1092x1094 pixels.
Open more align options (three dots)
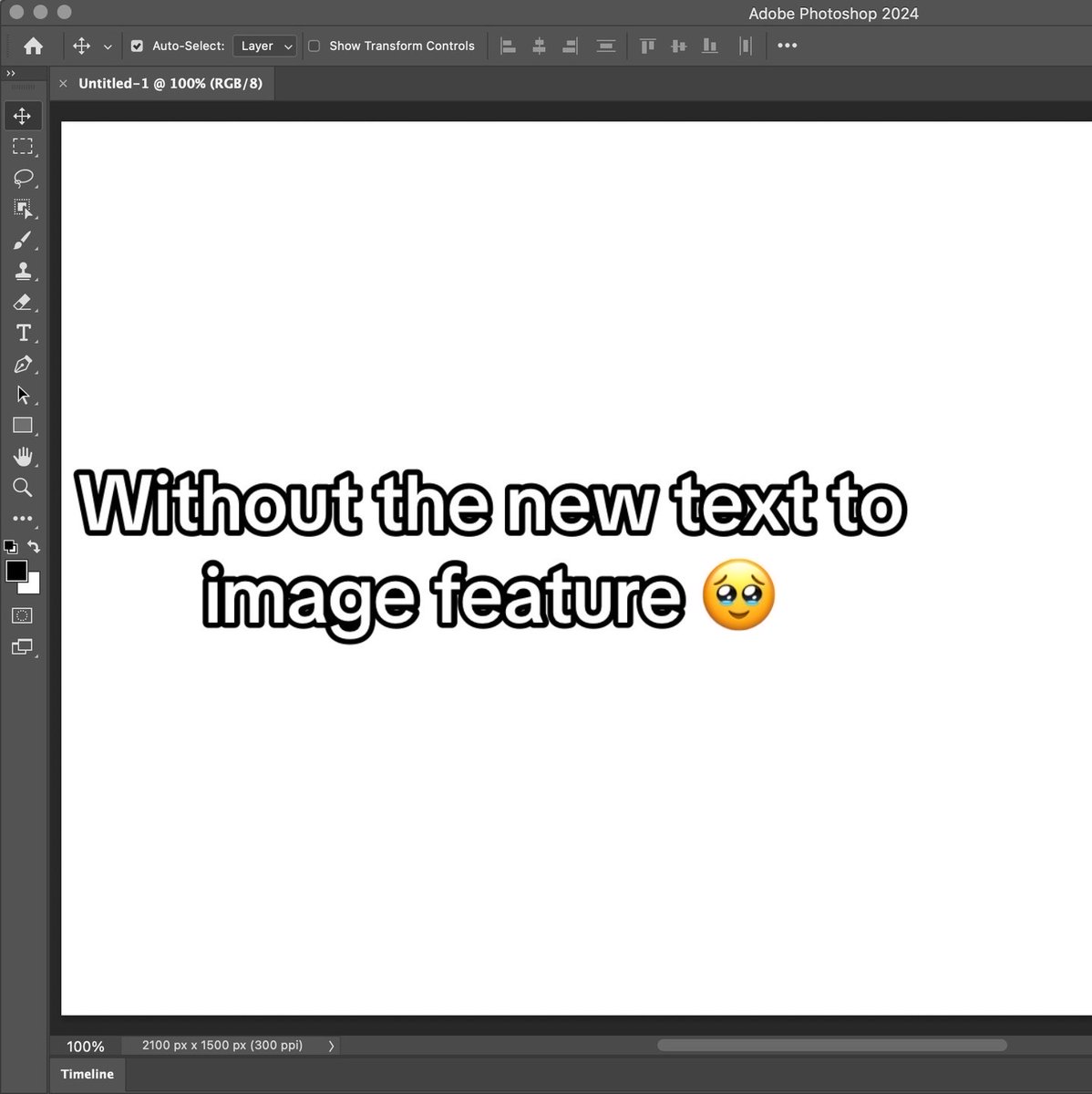(788, 46)
